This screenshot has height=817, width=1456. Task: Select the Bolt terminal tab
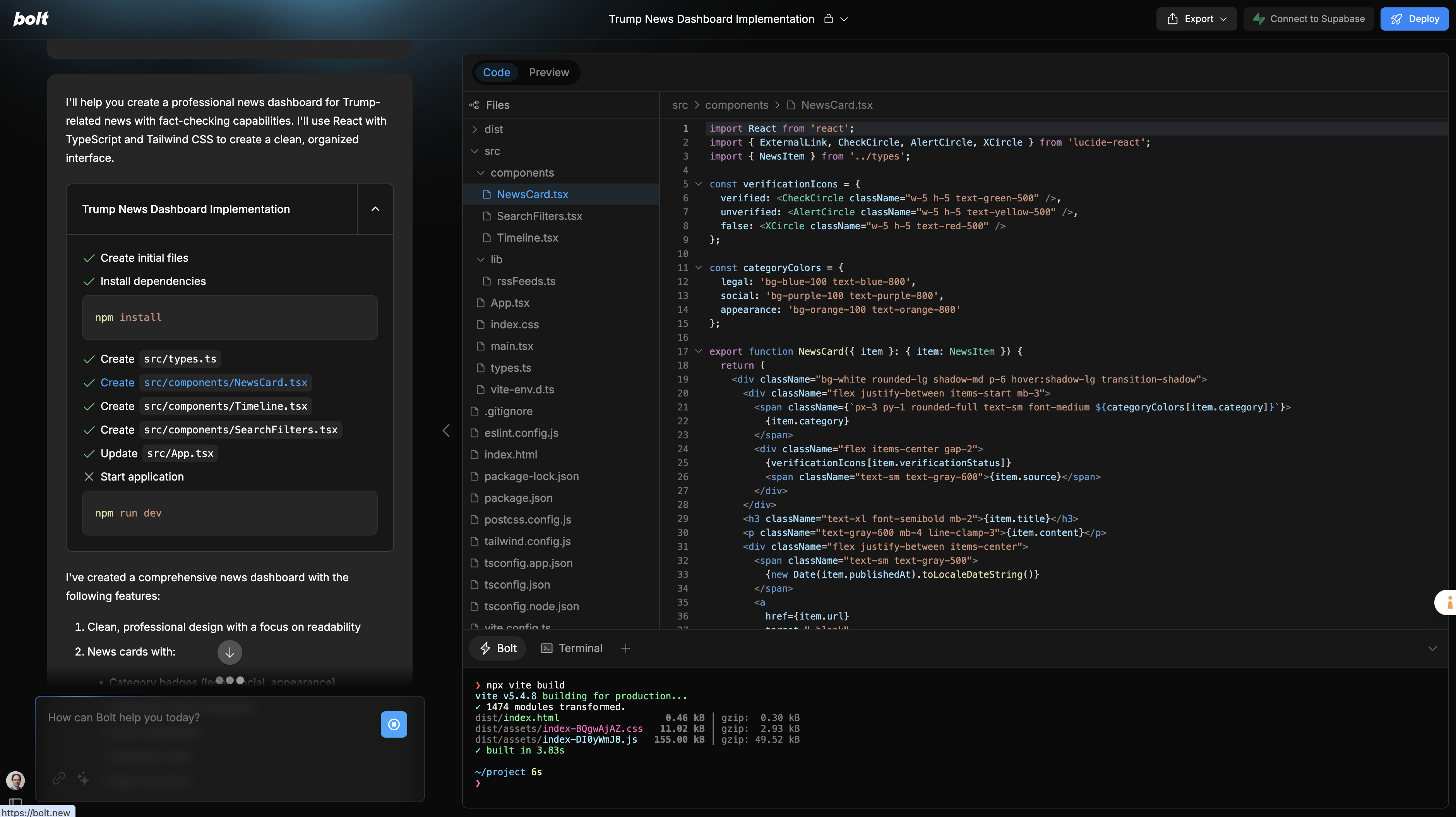498,648
